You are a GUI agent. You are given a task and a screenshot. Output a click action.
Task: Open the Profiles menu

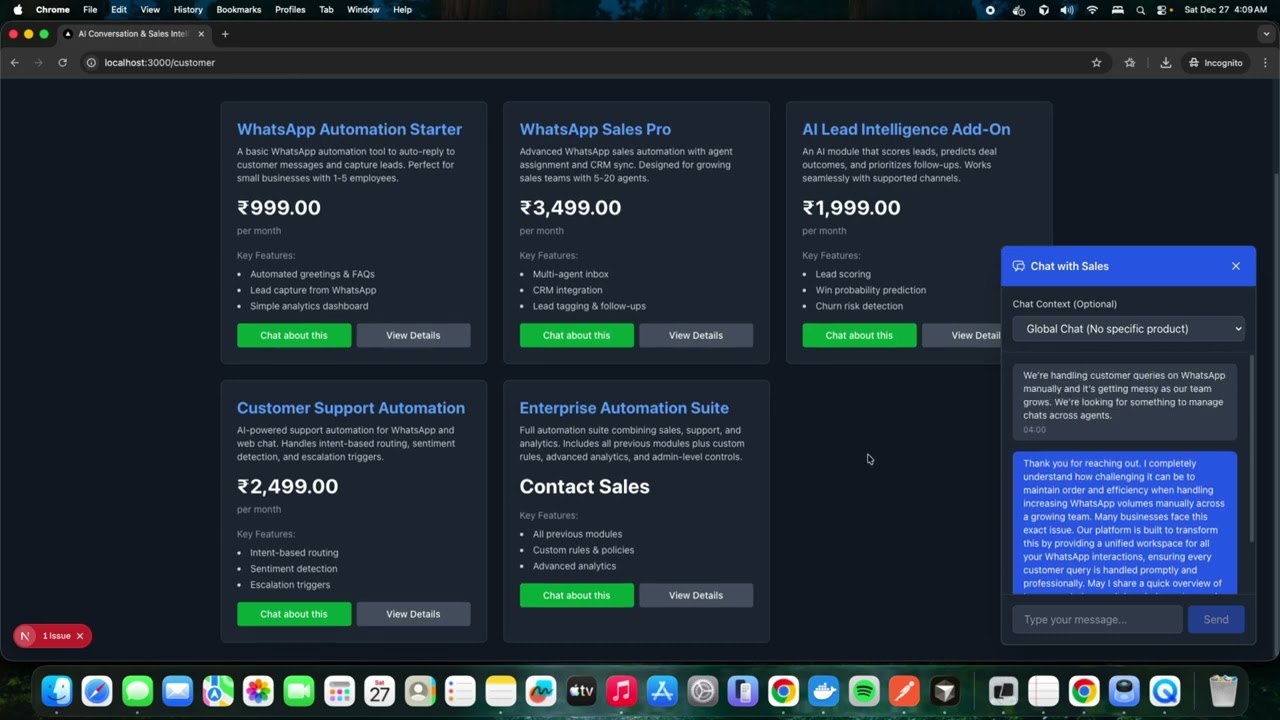tap(290, 9)
